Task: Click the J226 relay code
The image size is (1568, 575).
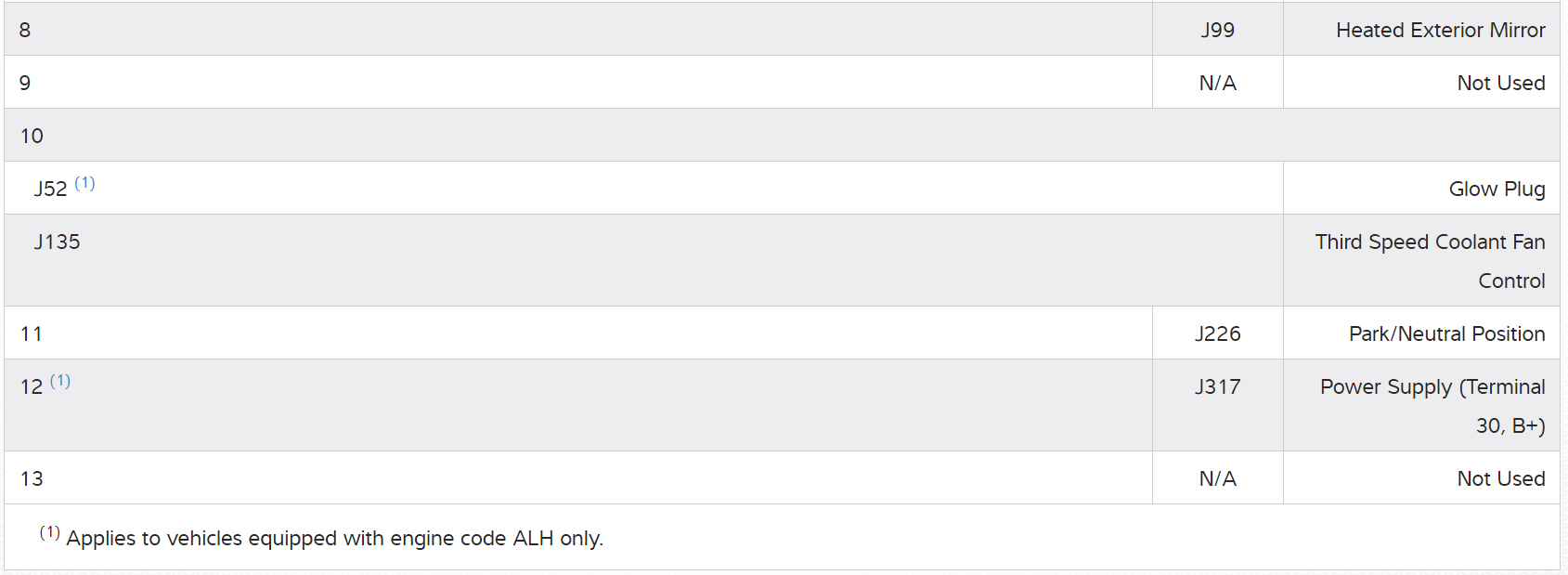Action: tap(1217, 334)
